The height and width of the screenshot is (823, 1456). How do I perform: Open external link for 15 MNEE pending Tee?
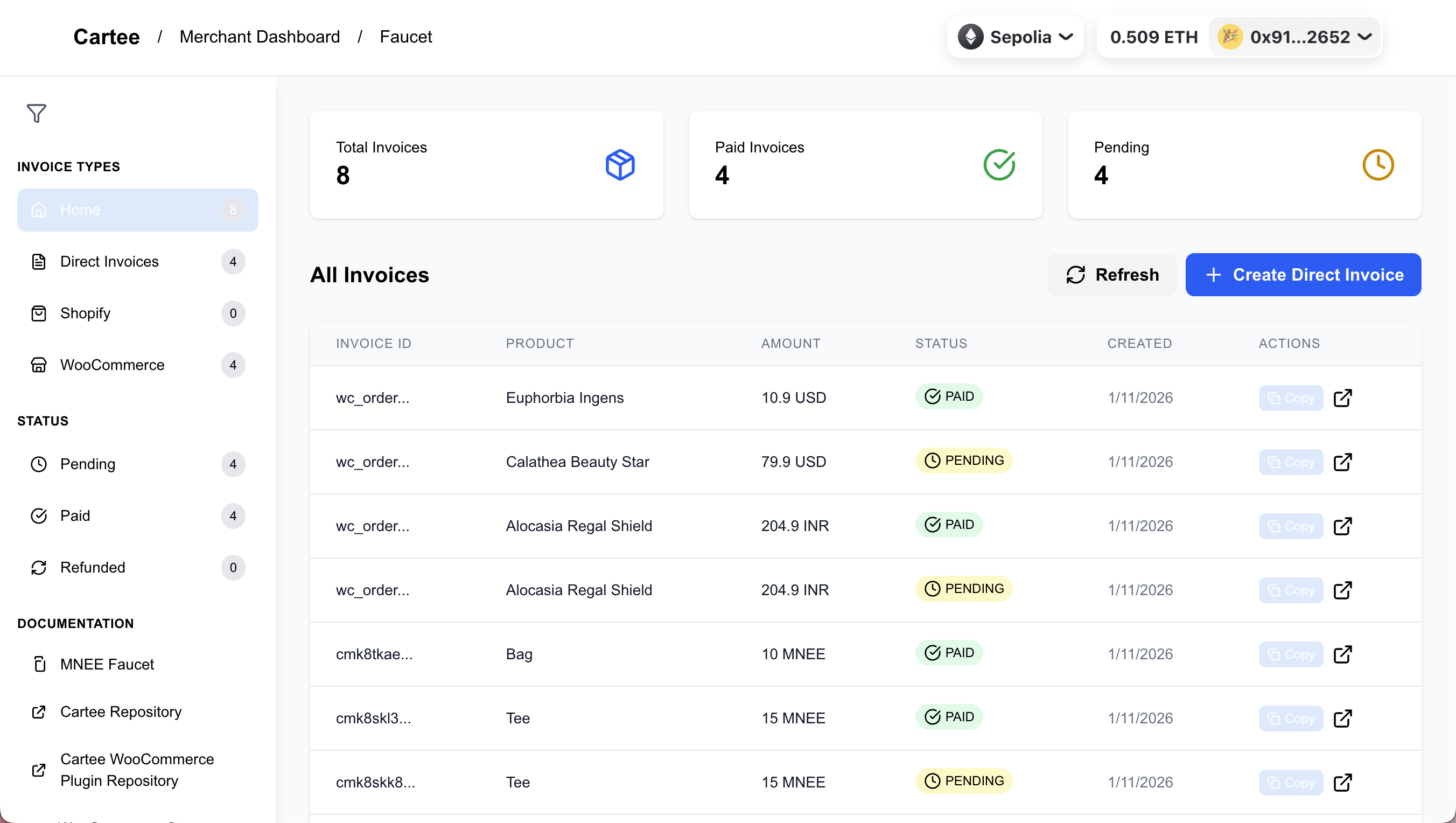click(1342, 783)
